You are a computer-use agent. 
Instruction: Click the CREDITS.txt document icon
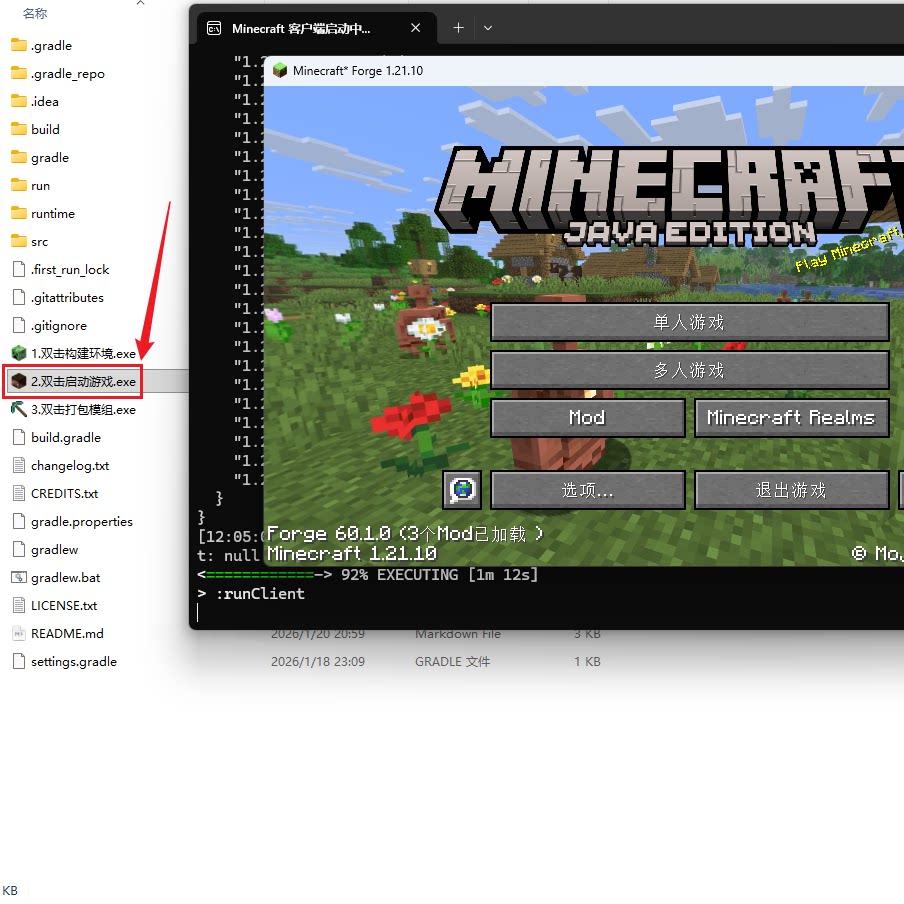tap(18, 494)
